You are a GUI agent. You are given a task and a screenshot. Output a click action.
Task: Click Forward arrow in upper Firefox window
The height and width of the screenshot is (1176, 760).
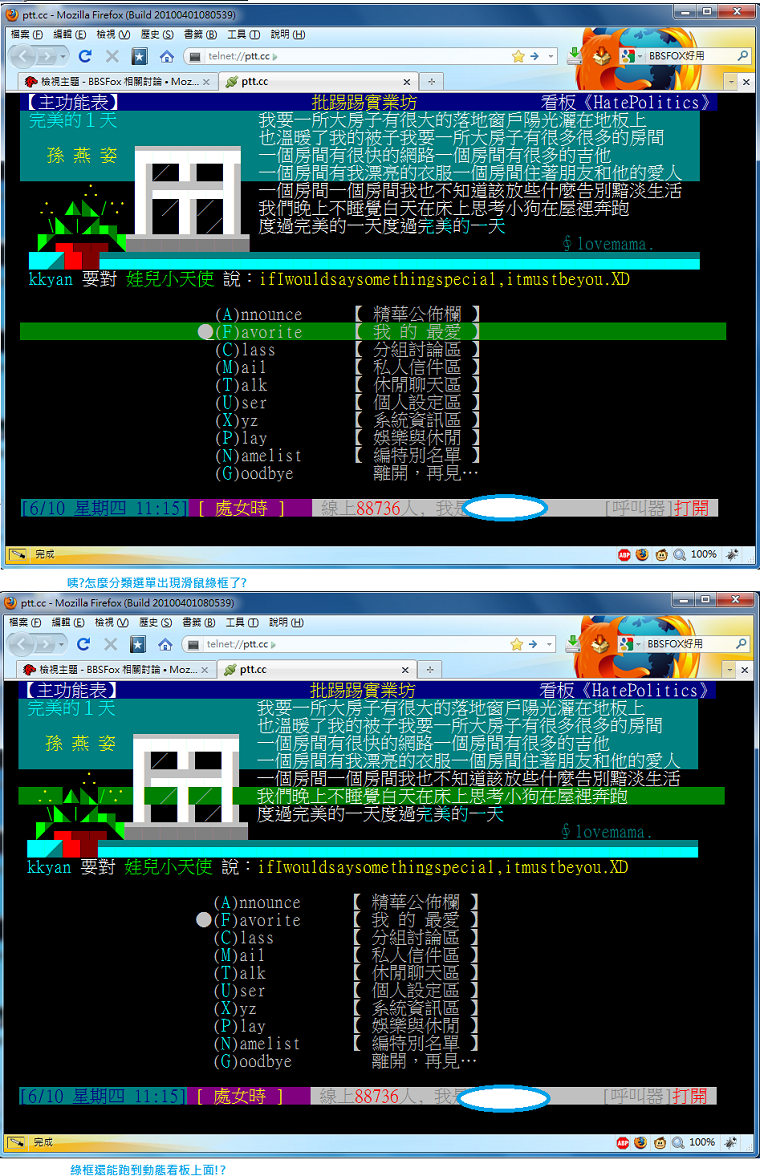click(47, 56)
